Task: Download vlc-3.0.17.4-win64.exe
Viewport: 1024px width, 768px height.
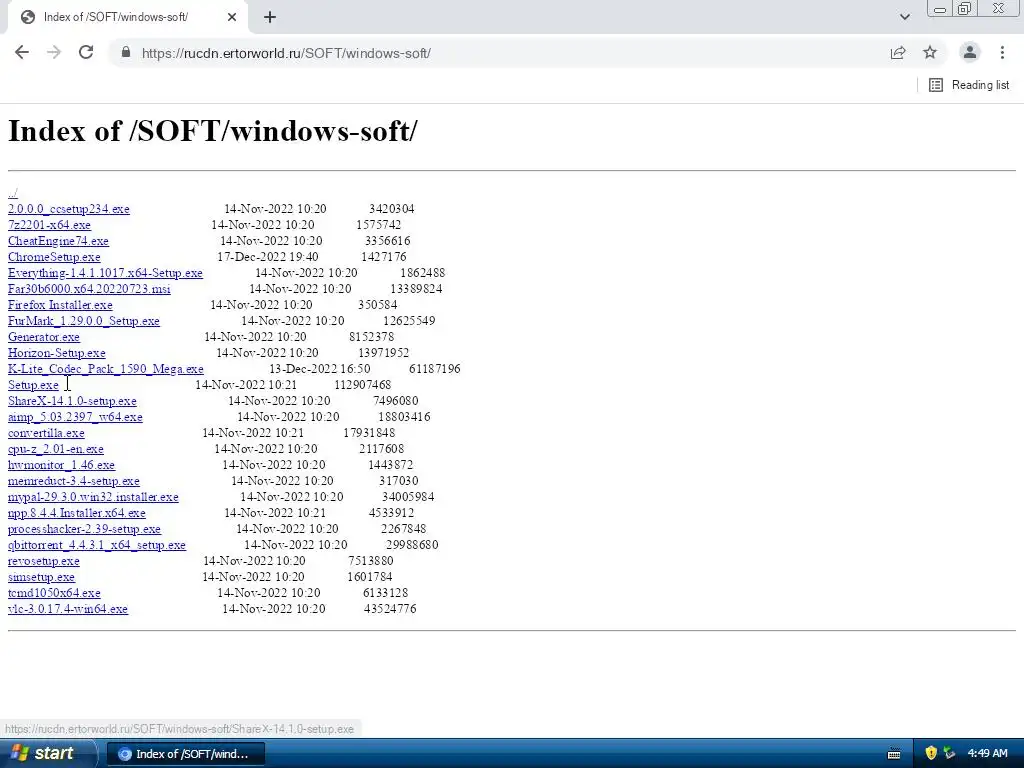Action: click(68, 609)
